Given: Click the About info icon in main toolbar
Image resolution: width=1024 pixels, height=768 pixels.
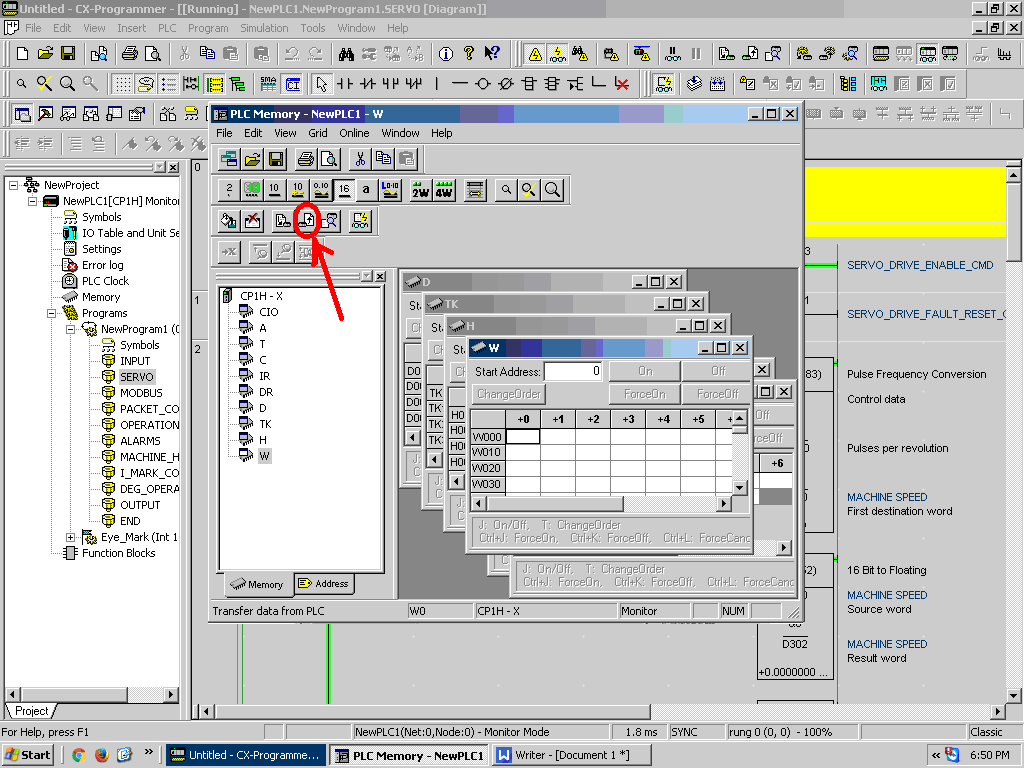Looking at the screenshot, I should click(446, 54).
